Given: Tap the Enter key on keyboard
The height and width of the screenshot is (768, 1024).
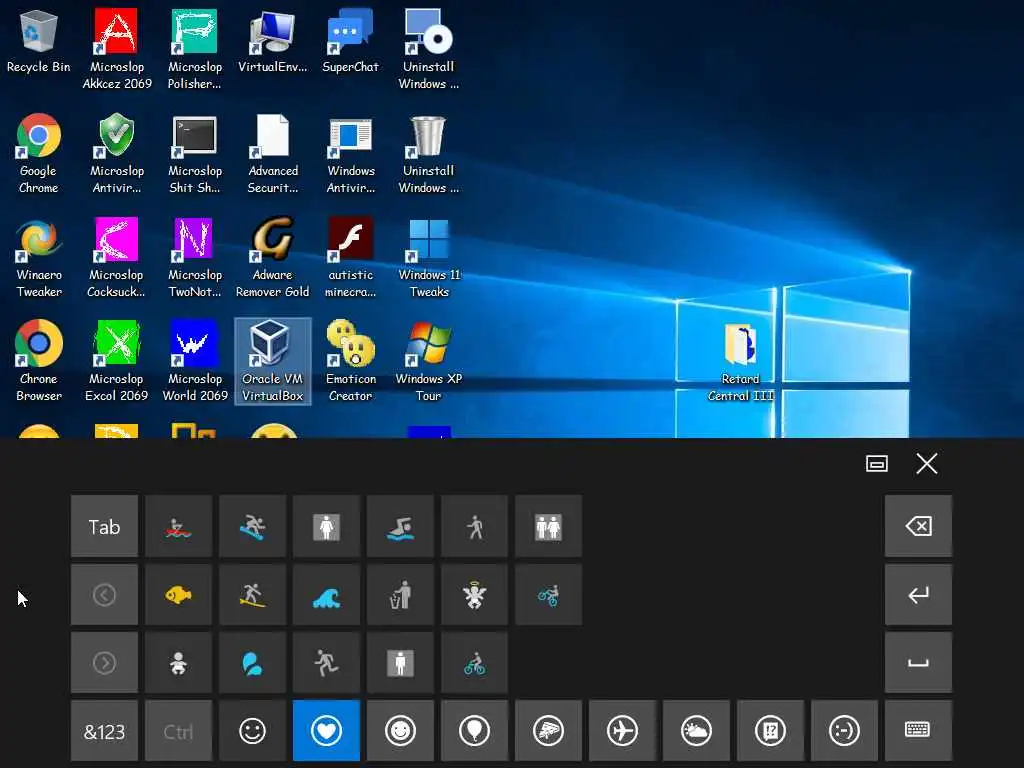Looking at the screenshot, I should [x=918, y=595].
